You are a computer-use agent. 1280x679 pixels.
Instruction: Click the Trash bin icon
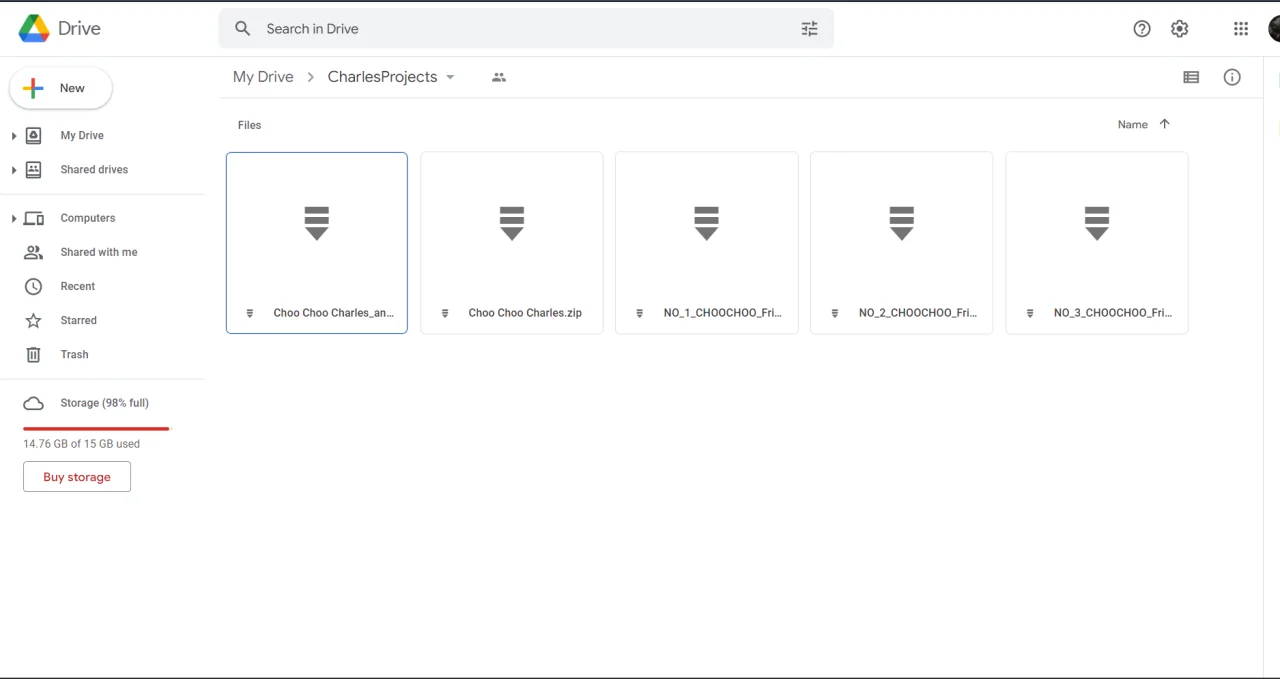click(33, 355)
